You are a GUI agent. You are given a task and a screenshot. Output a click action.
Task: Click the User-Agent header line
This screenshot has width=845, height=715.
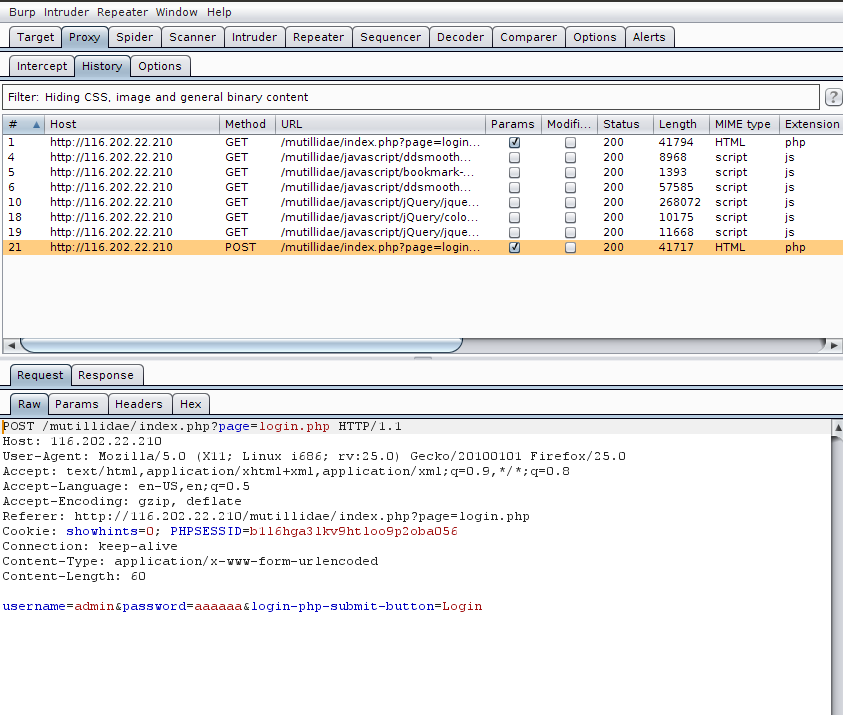(314, 456)
